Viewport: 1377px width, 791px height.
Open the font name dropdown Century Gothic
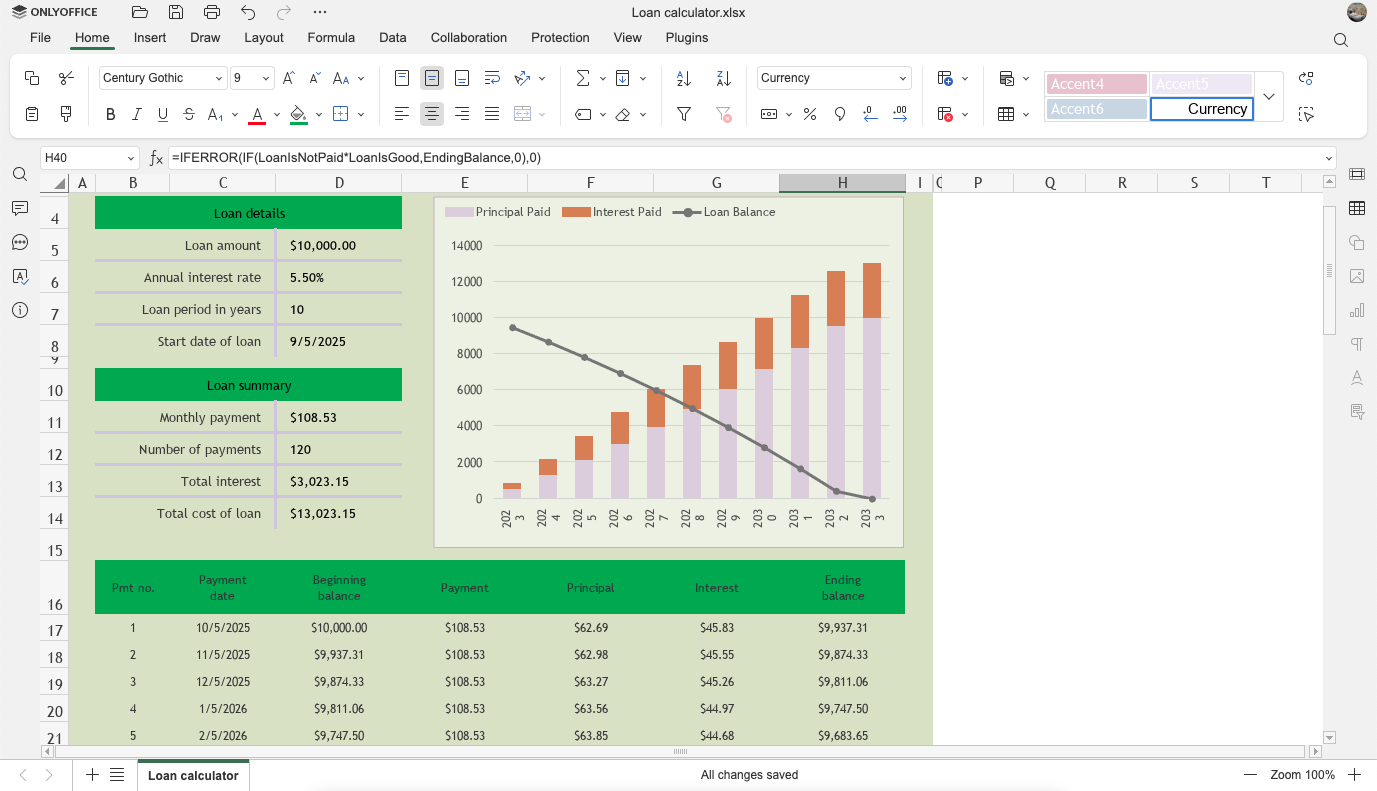click(x=219, y=78)
